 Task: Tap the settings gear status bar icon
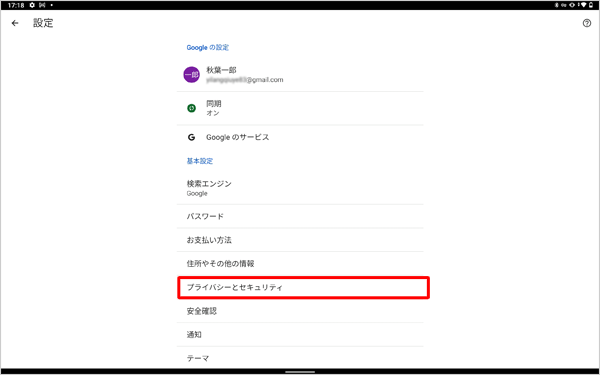pyautogui.click(x=32, y=5)
